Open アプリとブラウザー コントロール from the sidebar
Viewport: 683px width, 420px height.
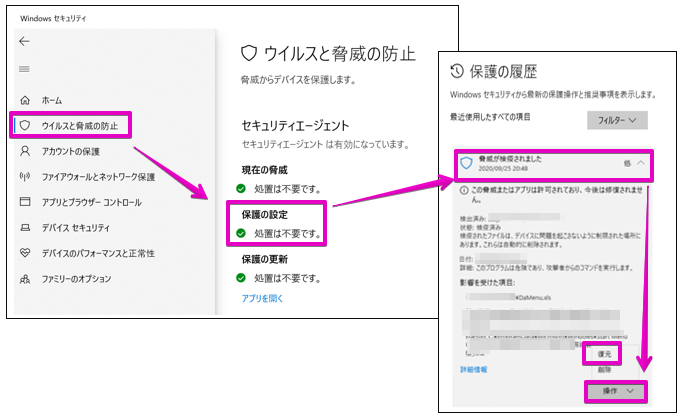(x=91, y=202)
